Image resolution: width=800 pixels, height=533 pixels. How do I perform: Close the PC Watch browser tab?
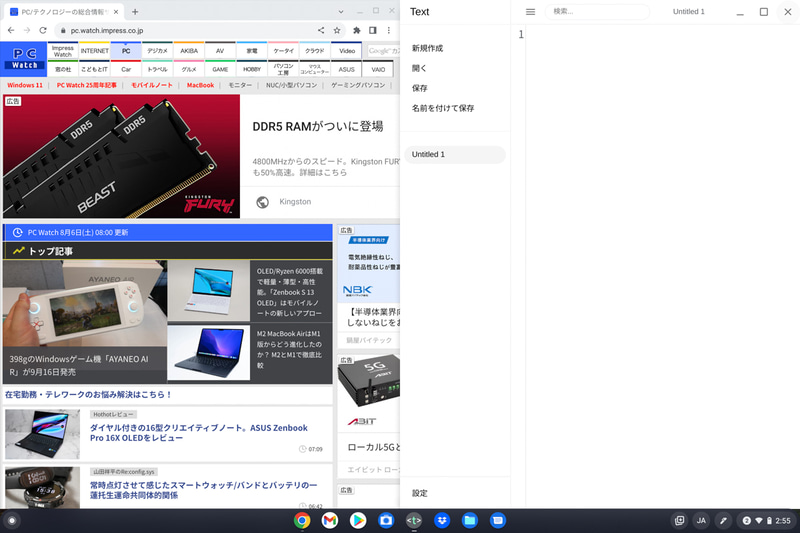[116, 12]
